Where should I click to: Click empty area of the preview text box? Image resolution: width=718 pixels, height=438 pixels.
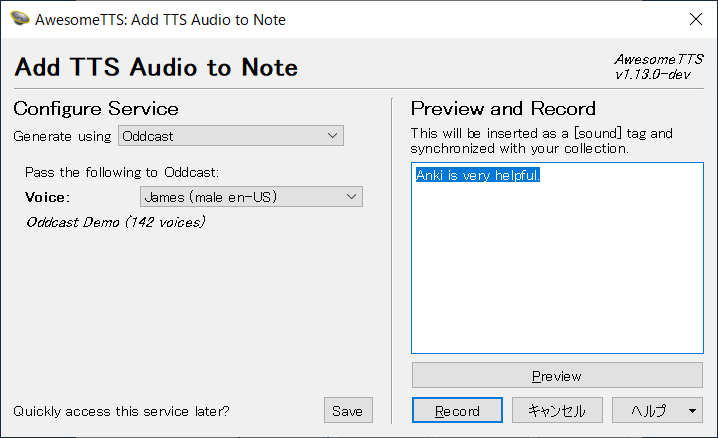click(x=557, y=275)
